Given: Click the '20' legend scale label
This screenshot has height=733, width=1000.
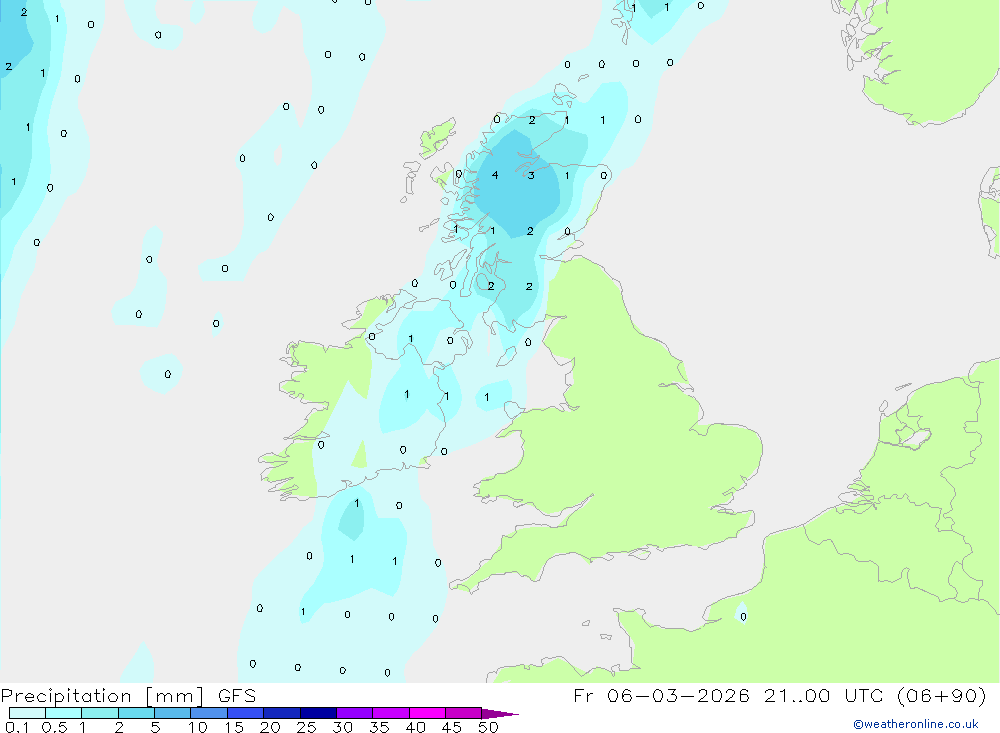Looking at the screenshot, I should 270,727.
